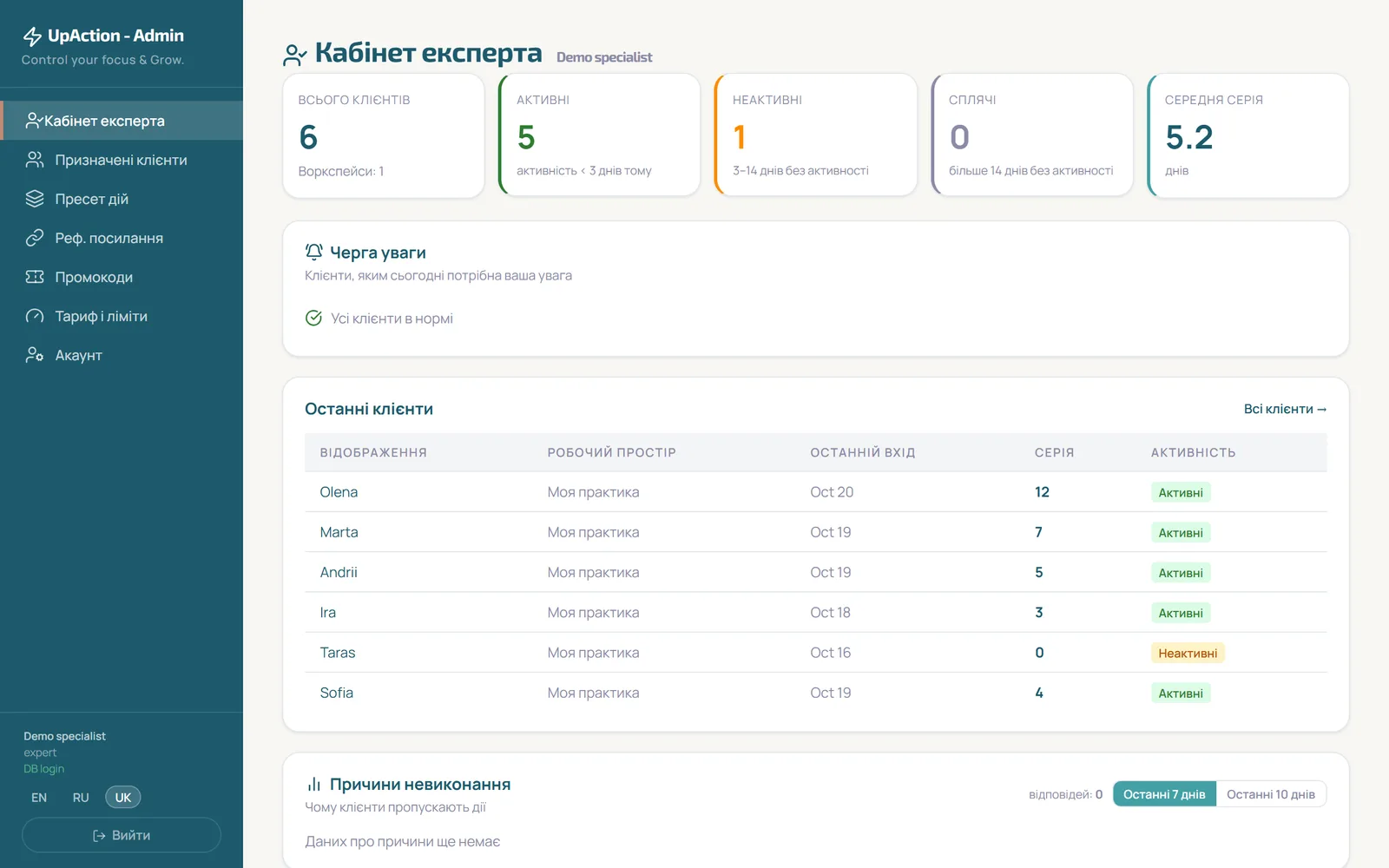Click the Всього клієнтів stat card

pos(384,135)
